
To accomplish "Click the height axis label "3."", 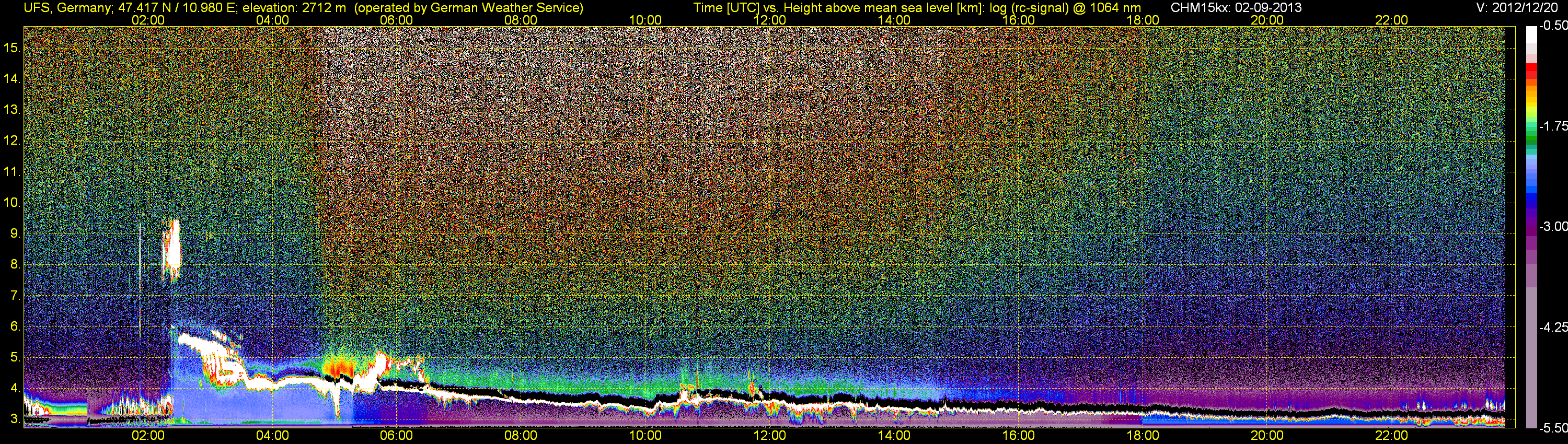I will coord(15,419).
